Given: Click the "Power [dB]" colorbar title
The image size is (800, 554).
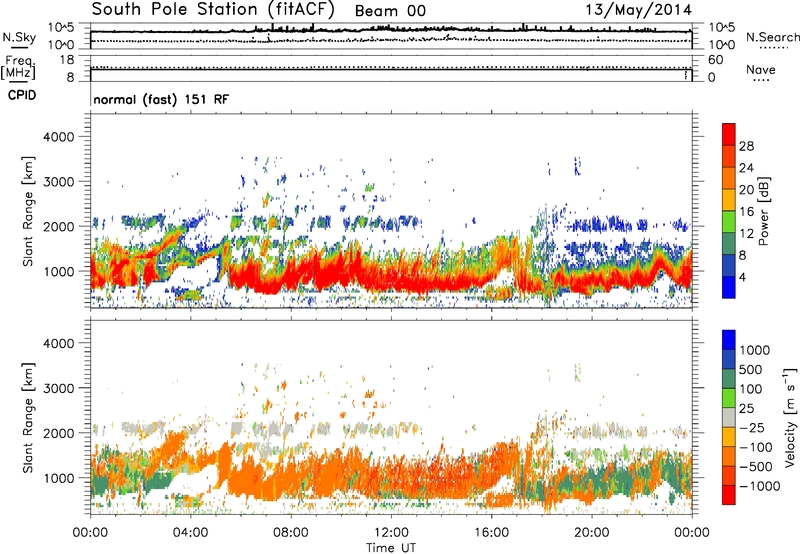Looking at the screenshot, I should (x=764, y=211).
